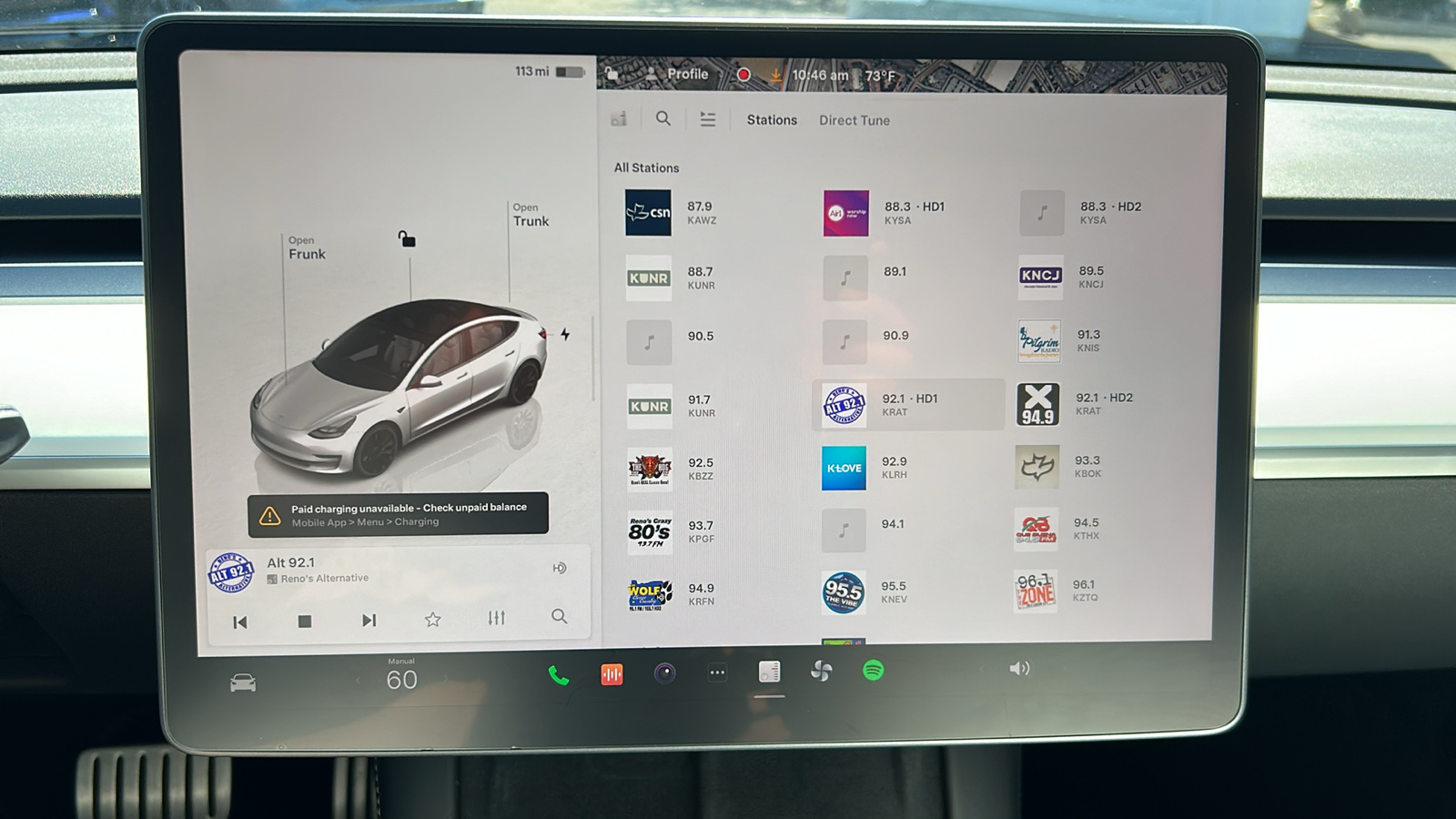Tap the media source icon left of search
Image resolution: width=1456 pixels, height=819 pixels.
[x=619, y=119]
